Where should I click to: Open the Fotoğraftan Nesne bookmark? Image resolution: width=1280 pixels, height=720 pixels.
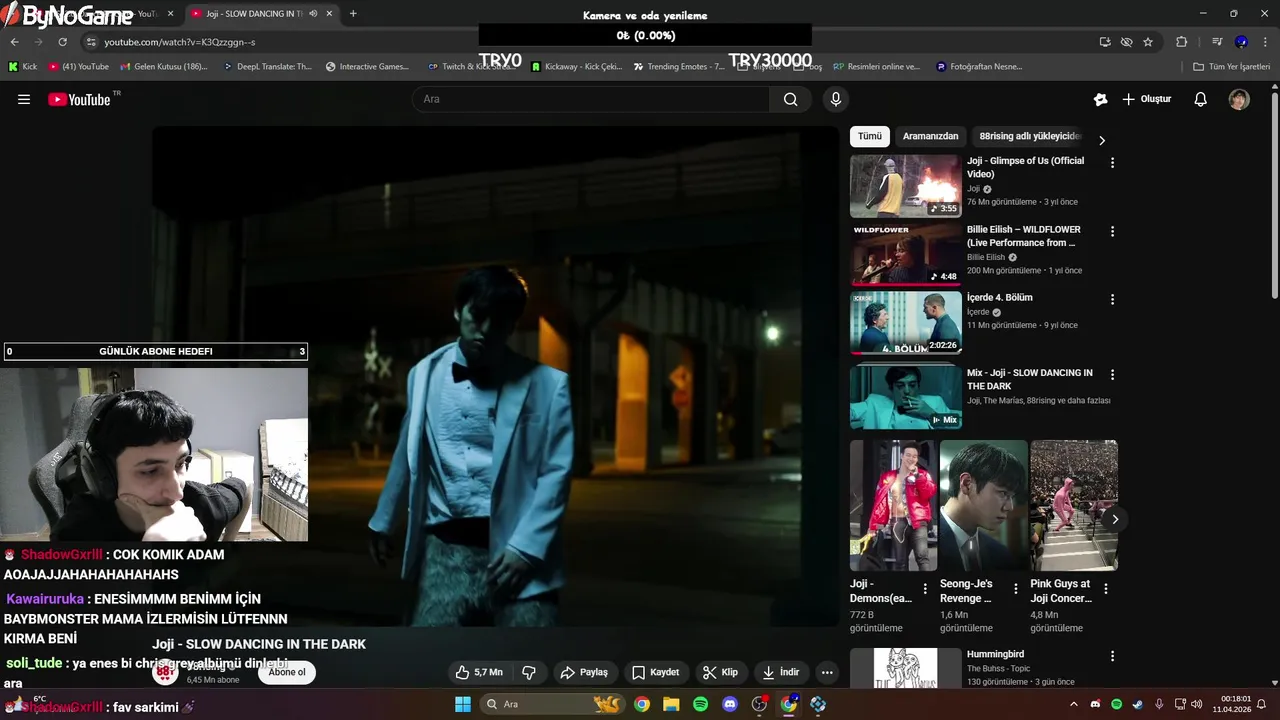(x=979, y=67)
